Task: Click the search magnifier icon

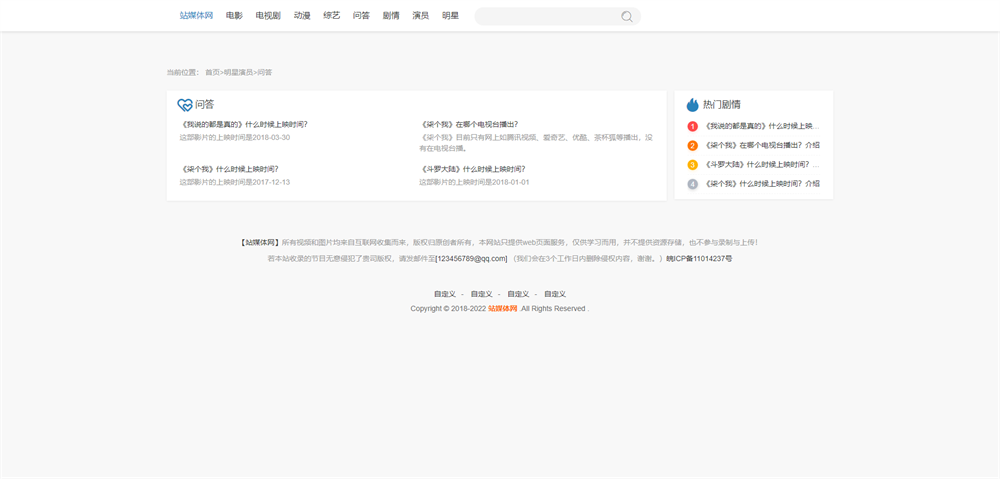Action: coord(627,17)
